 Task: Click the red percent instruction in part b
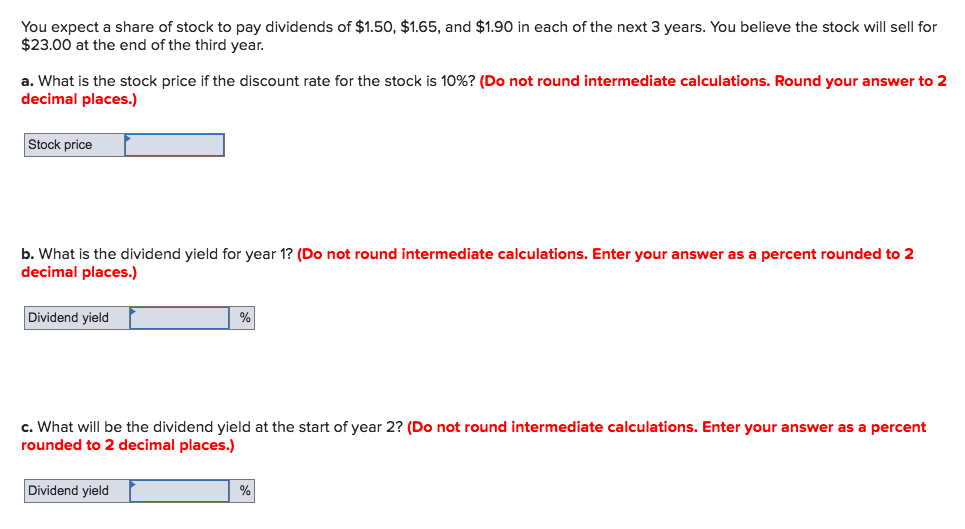click(468, 263)
